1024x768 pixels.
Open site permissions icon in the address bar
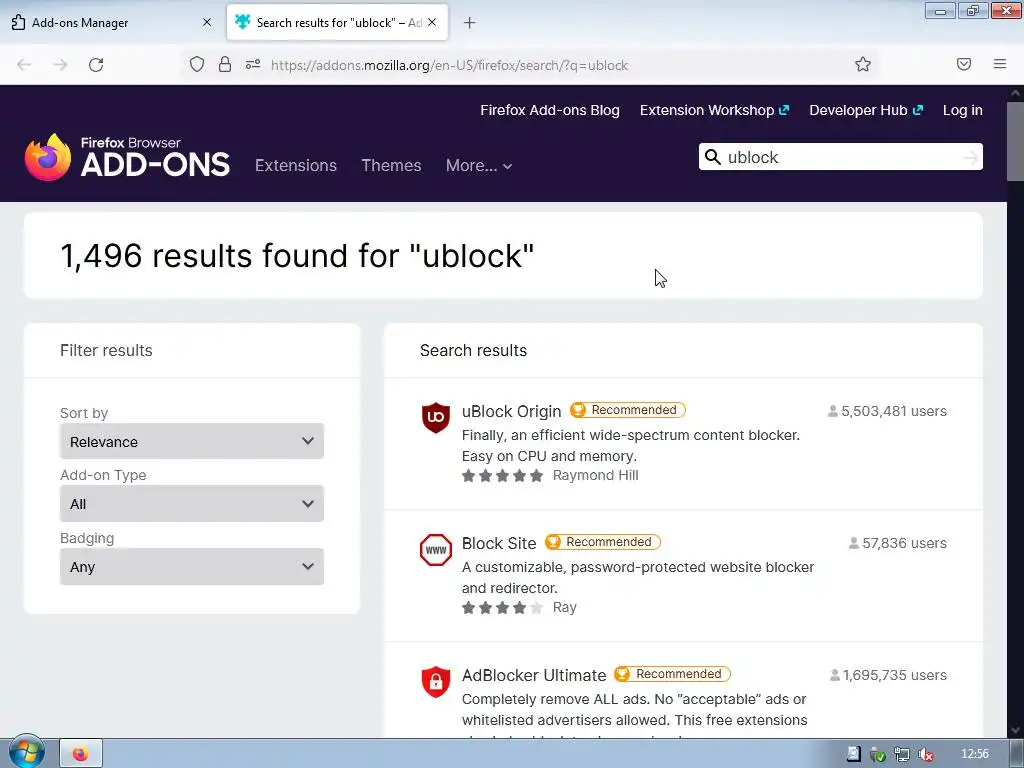tap(253, 64)
